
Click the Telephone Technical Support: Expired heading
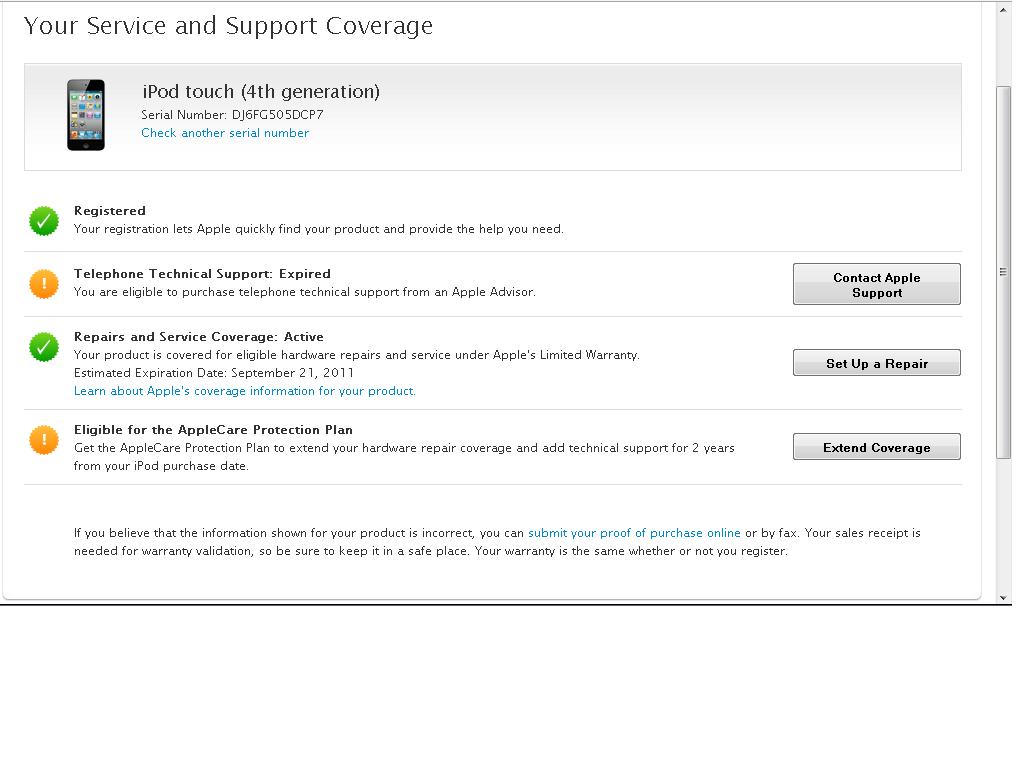(x=202, y=274)
